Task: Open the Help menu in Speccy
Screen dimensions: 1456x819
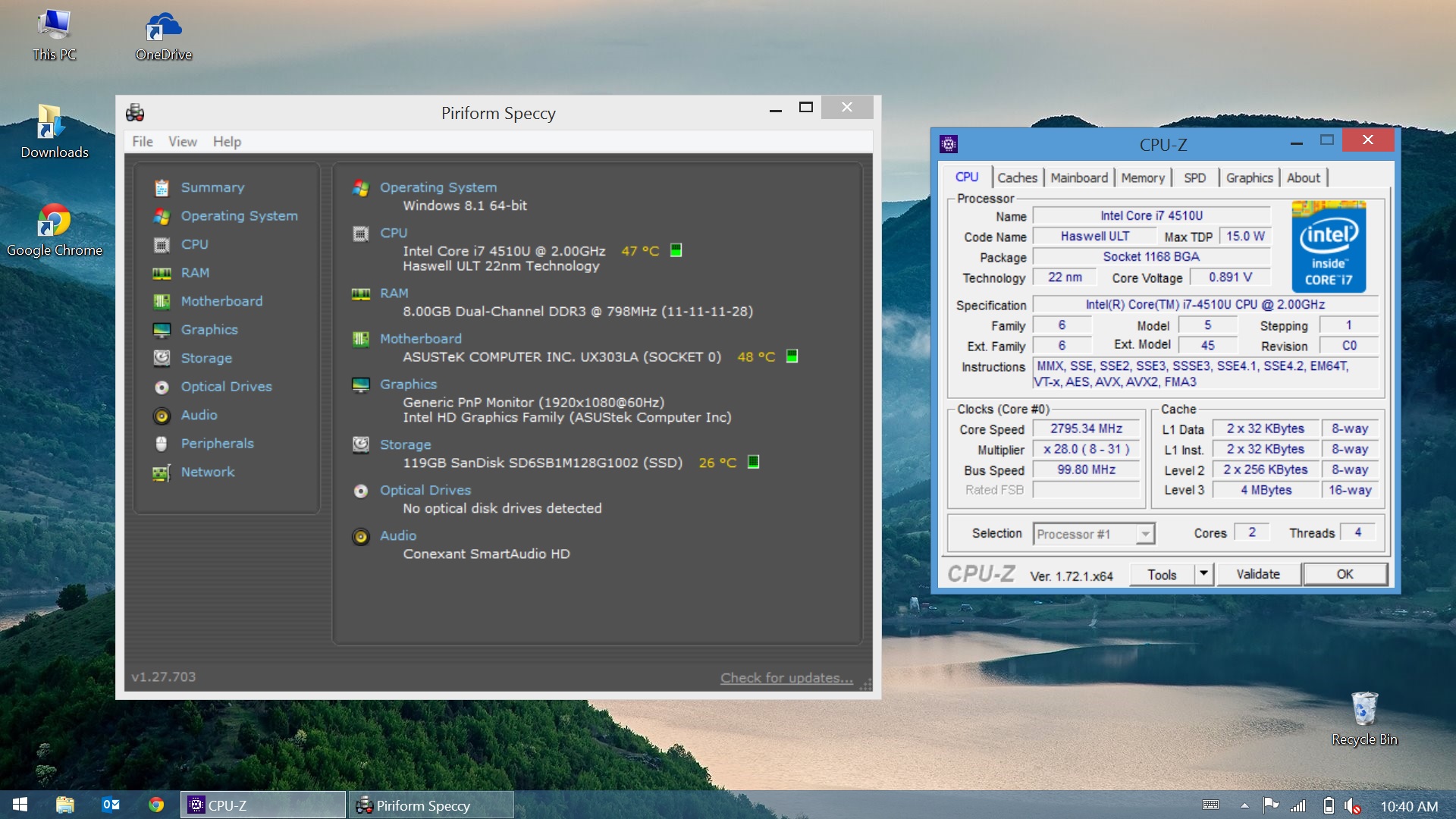Action: [227, 142]
